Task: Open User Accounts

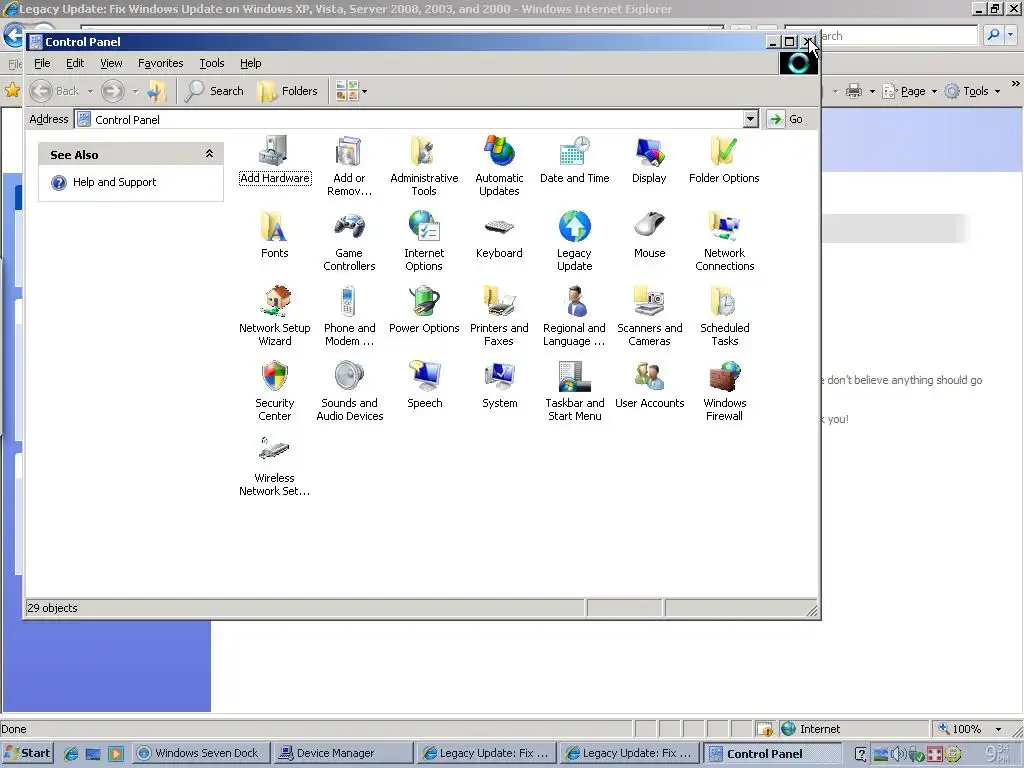Action: coord(649,385)
